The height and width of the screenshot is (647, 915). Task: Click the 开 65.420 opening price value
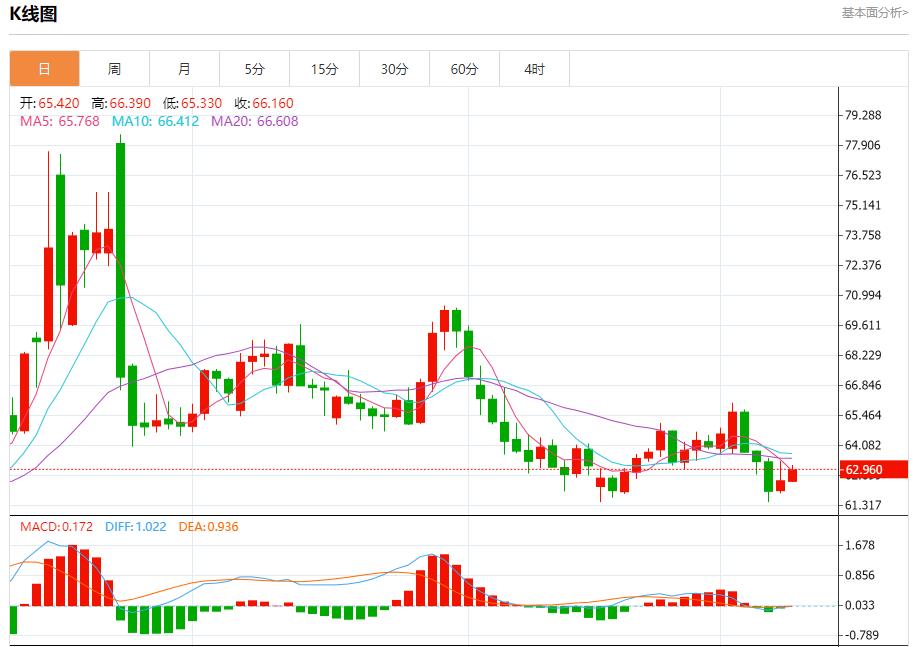[x=42, y=102]
